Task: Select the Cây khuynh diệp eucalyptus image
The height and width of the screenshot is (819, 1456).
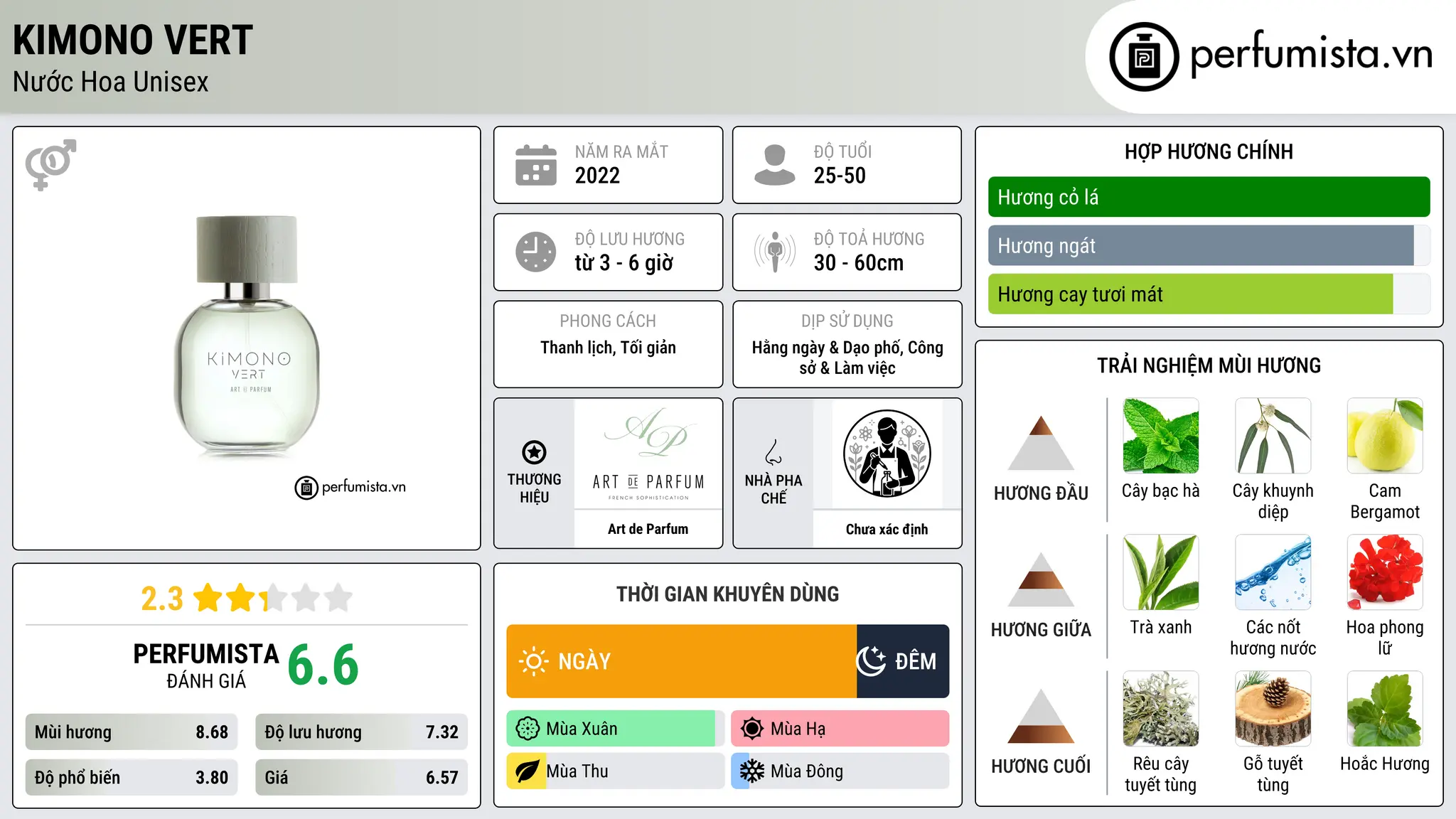Action: (x=1273, y=436)
